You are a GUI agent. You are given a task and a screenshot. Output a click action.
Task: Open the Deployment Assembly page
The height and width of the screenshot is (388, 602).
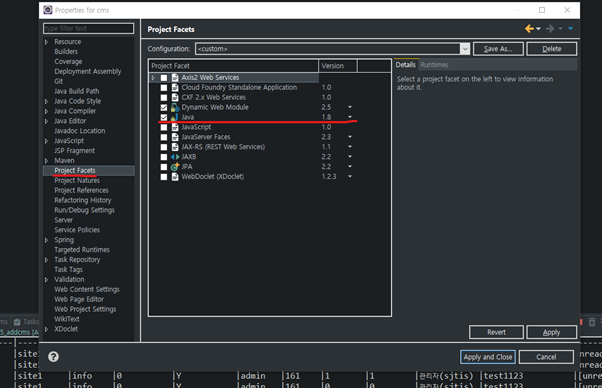88,71
